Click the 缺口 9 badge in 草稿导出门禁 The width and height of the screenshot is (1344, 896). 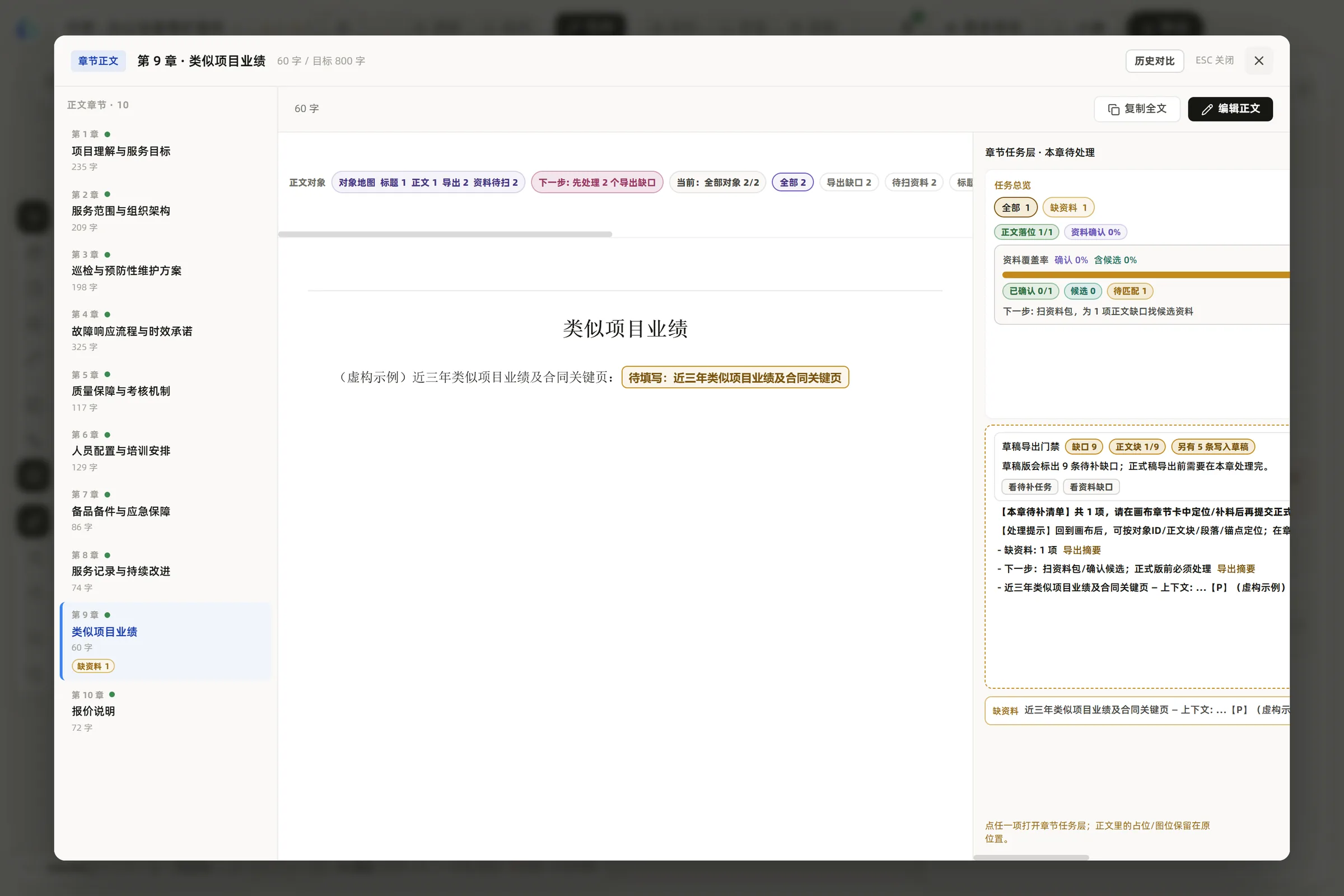point(1084,446)
